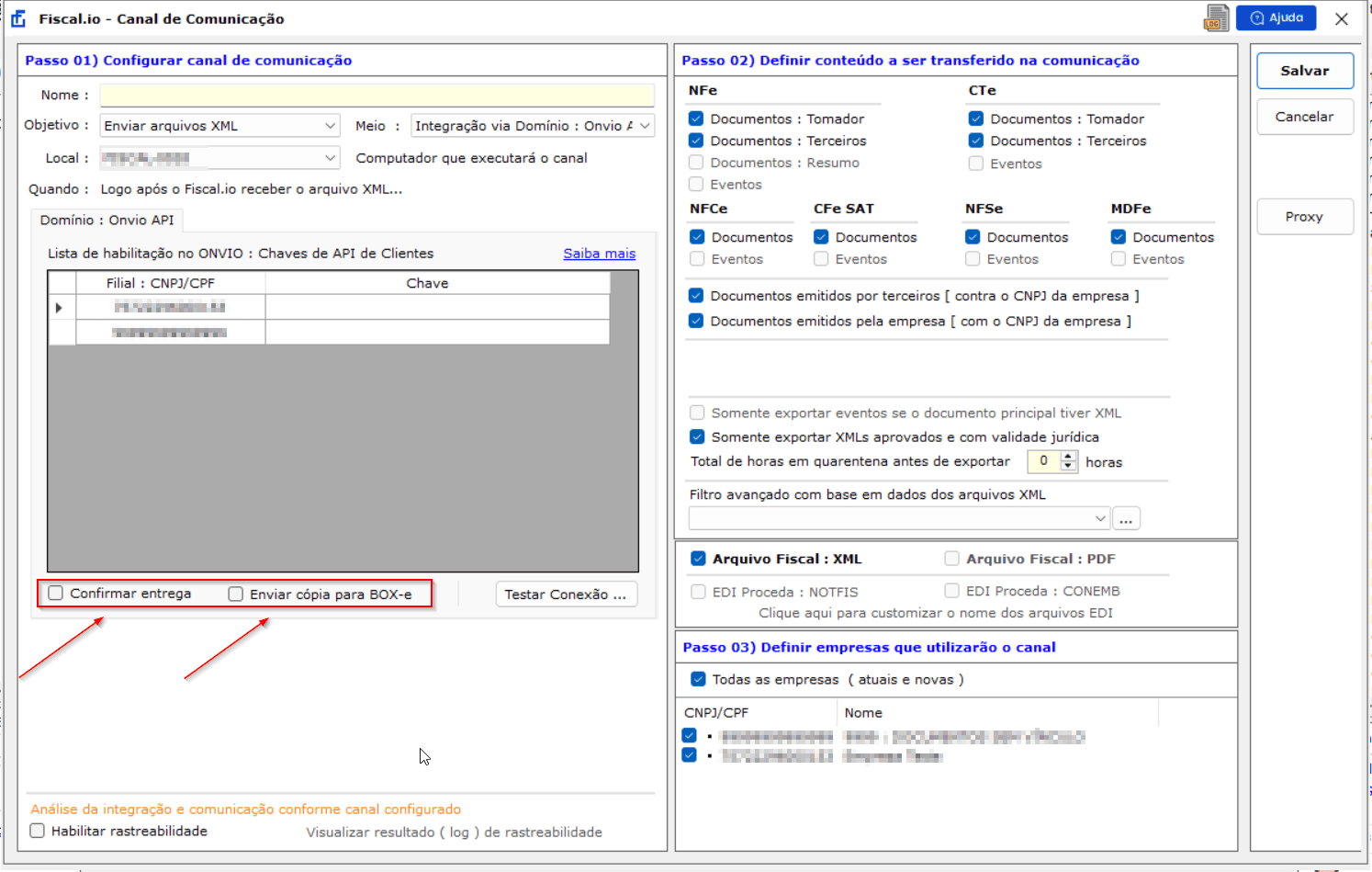
Task: Click the Nome input field
Action: pyautogui.click(x=377, y=96)
